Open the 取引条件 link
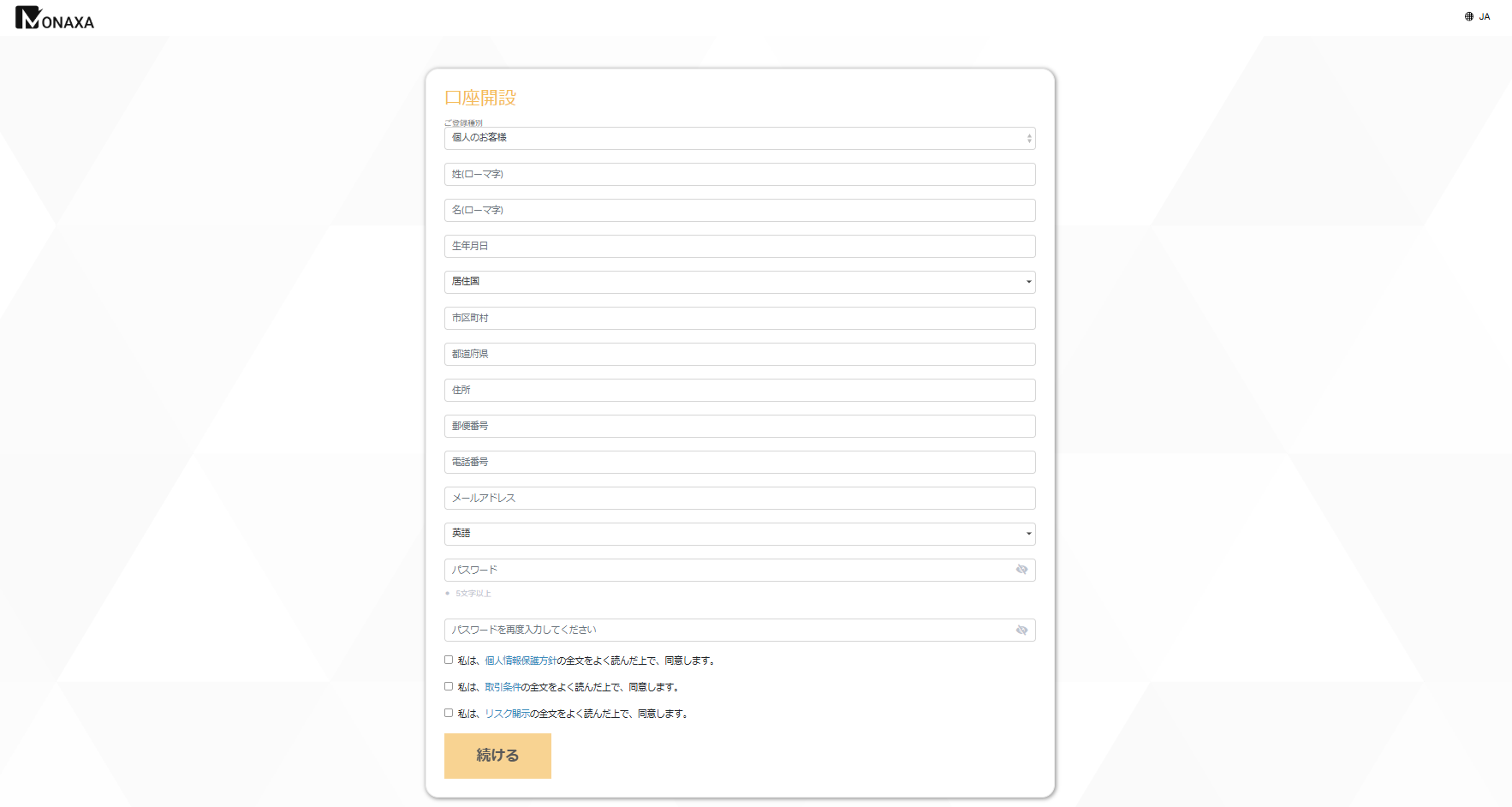The height and width of the screenshot is (807, 1512). (x=503, y=687)
